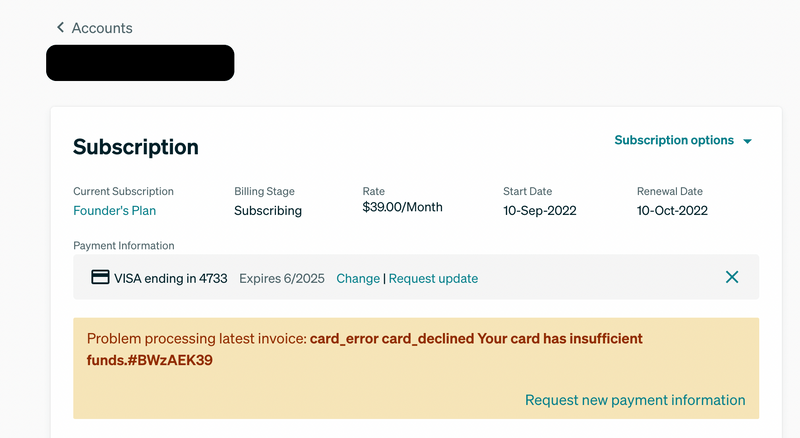
Task: Click the blacked-out account name
Action: [140, 63]
